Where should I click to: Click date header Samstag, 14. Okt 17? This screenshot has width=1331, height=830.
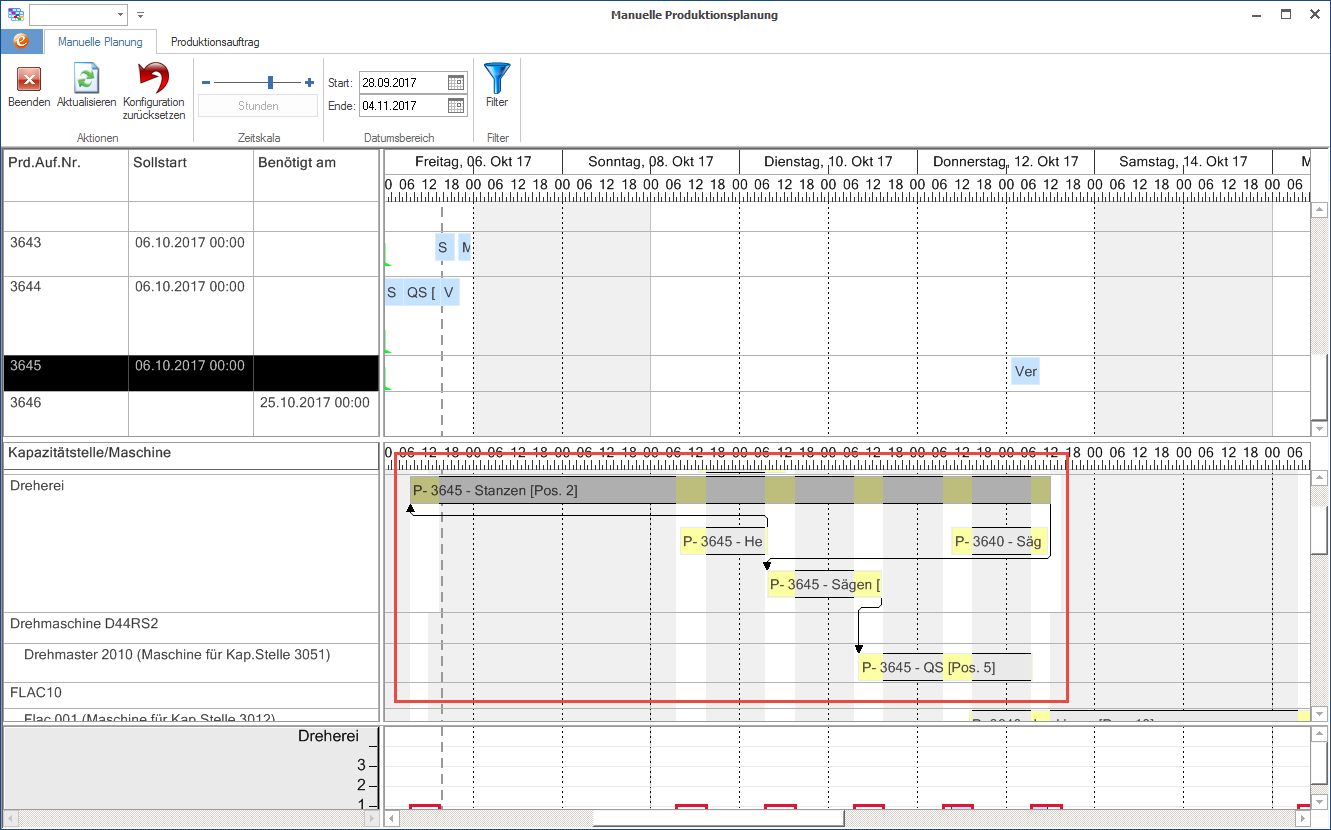1182,162
